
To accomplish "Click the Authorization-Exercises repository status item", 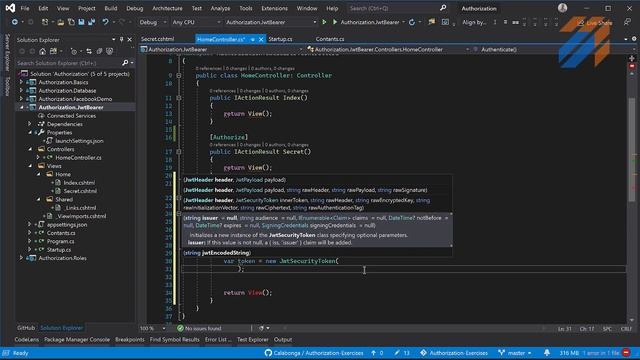I will (454, 353).
